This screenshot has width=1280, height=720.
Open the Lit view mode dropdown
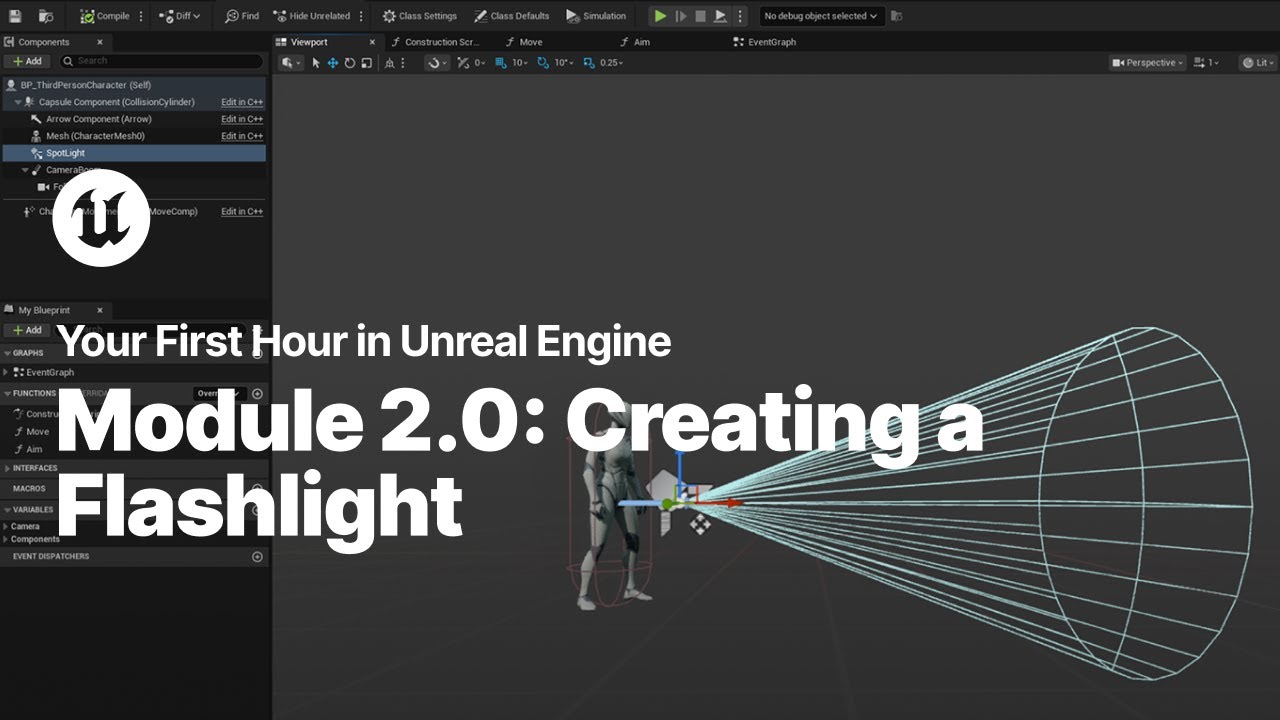[x=1258, y=62]
